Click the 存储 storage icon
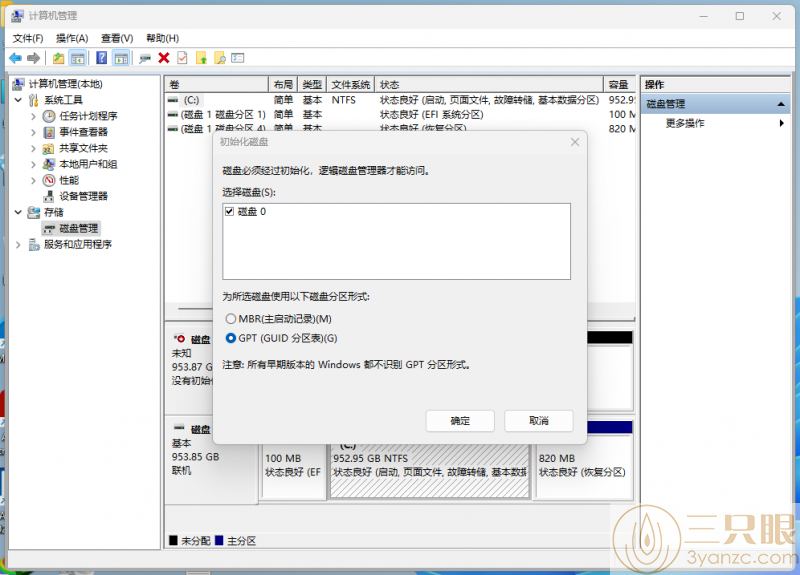 [34, 212]
